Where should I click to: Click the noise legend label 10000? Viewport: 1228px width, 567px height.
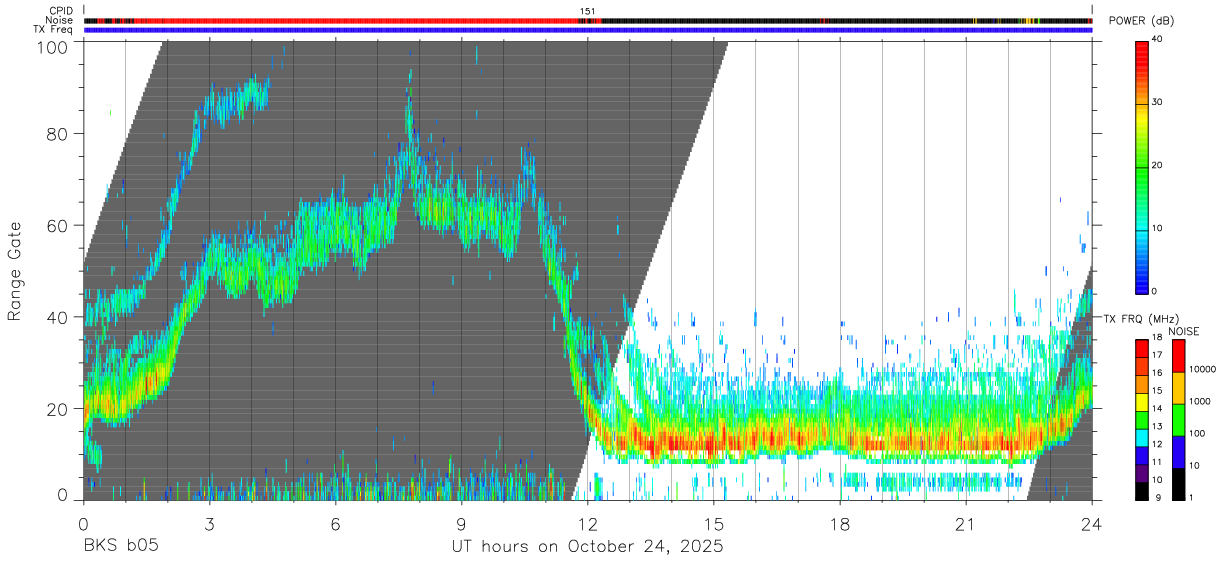click(x=1202, y=369)
